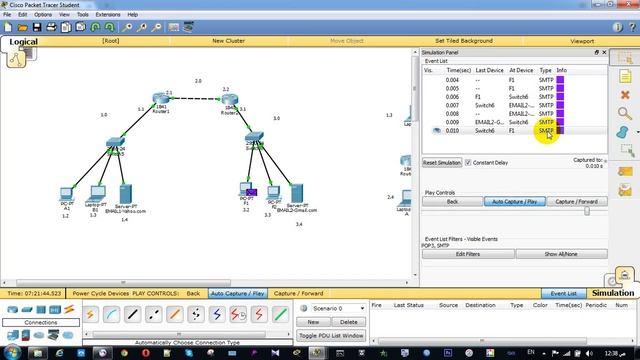640x360 pixels.
Task: Pick the console cable connection
Action: (111, 314)
